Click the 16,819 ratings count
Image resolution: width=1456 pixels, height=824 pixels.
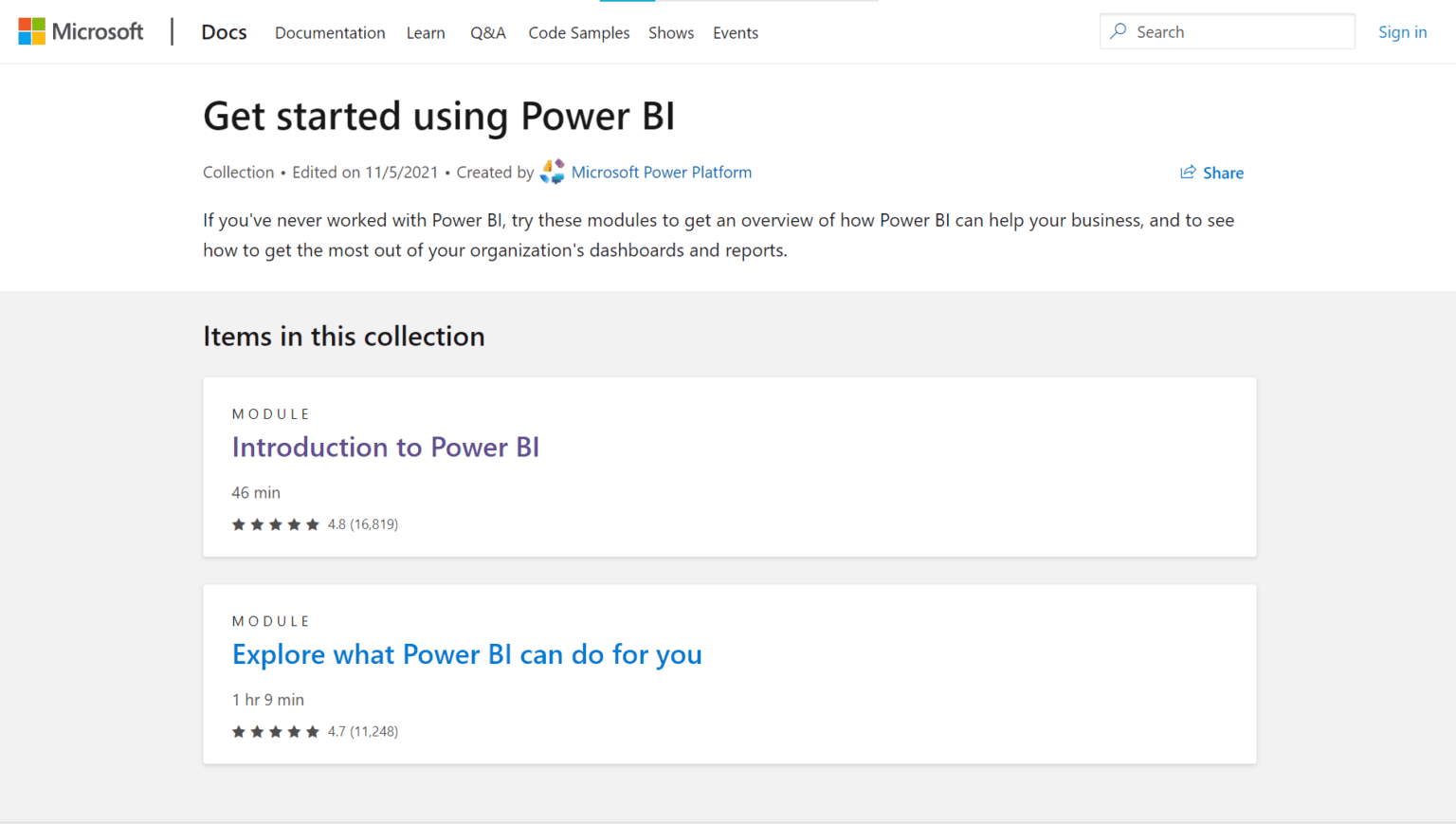(374, 523)
